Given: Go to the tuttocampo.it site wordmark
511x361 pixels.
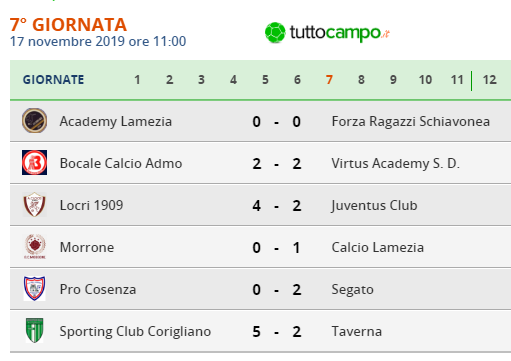Looking at the screenshot, I should click(x=340, y=33).
